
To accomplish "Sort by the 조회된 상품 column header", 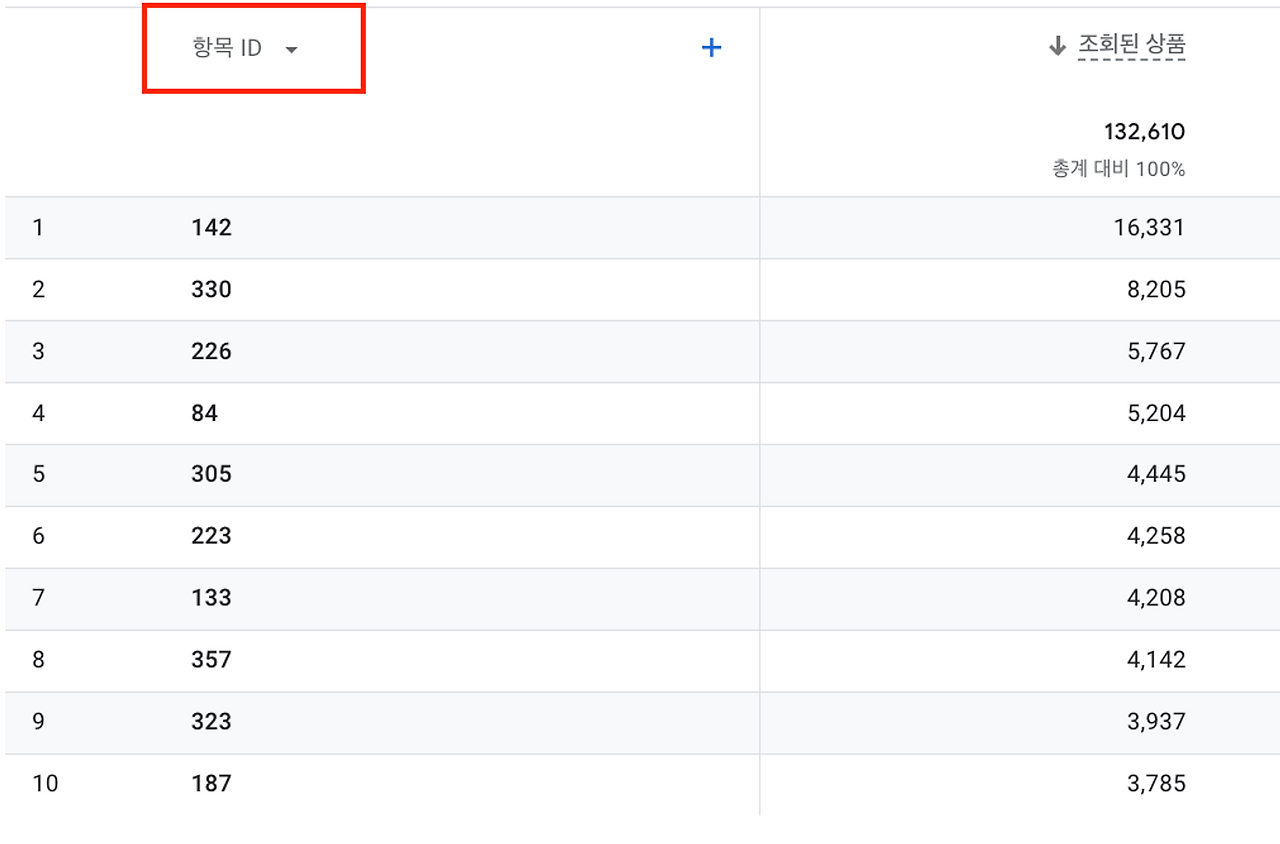I will (1130, 45).
